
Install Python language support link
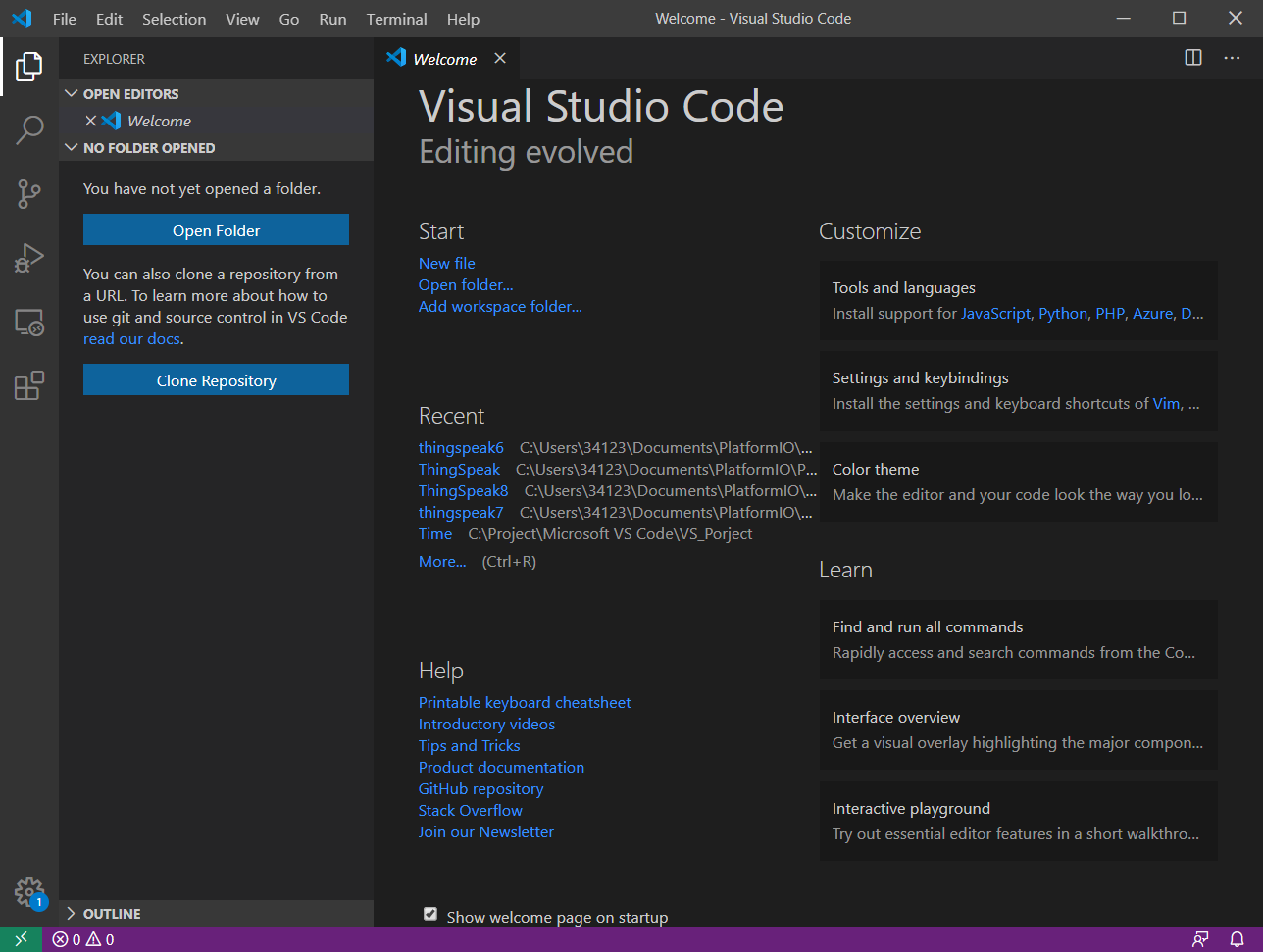click(1063, 314)
